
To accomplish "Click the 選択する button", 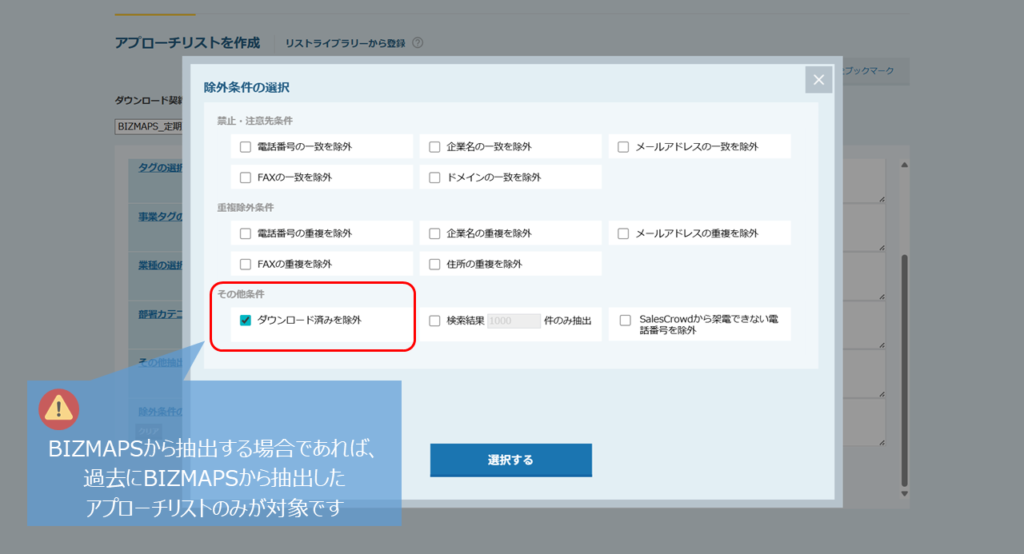I will [511, 460].
